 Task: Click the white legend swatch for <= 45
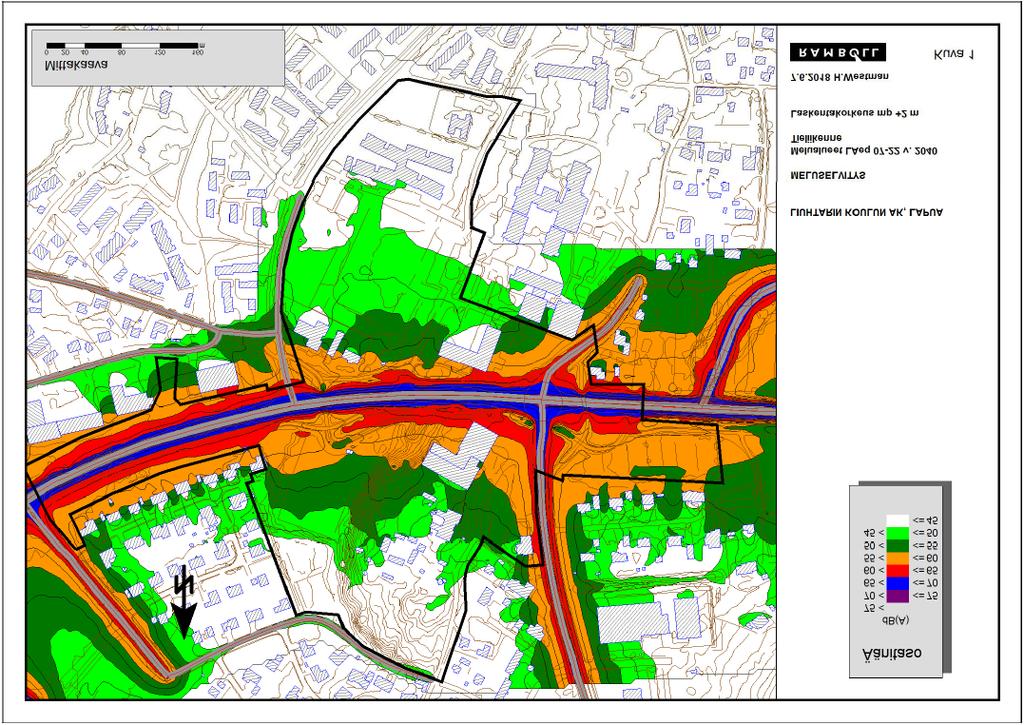pyautogui.click(x=898, y=521)
